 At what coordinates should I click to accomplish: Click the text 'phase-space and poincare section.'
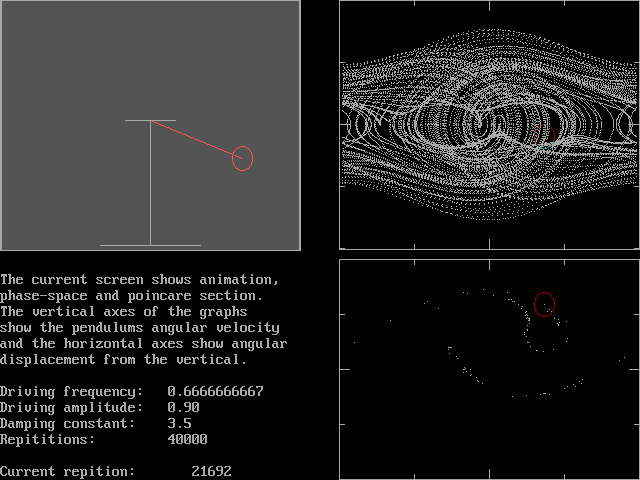tap(132, 296)
